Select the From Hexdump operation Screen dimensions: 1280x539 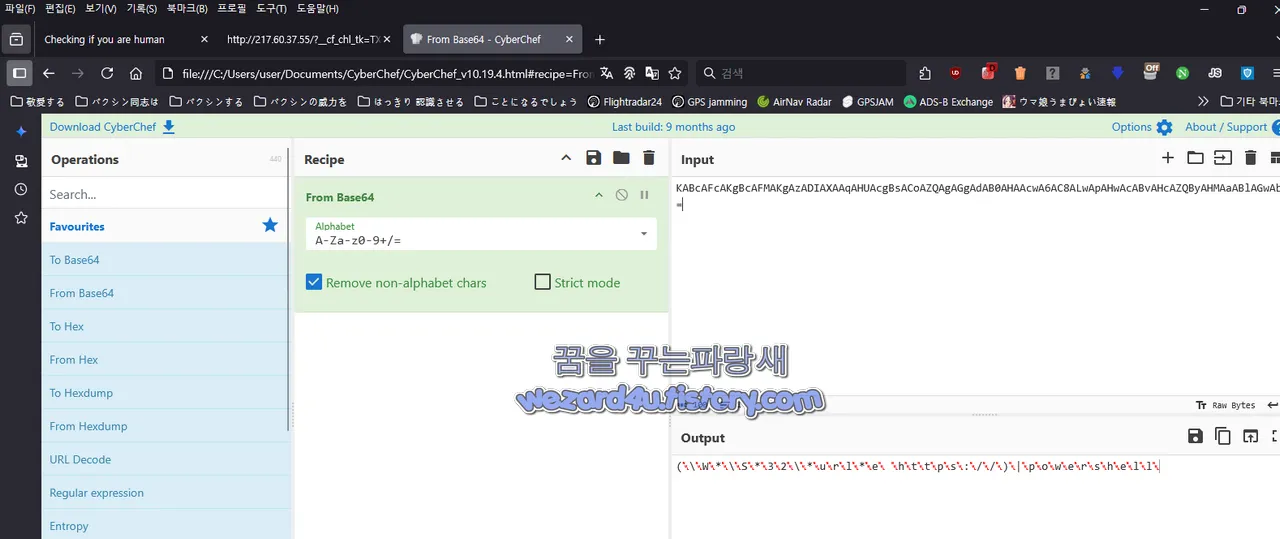(165, 426)
